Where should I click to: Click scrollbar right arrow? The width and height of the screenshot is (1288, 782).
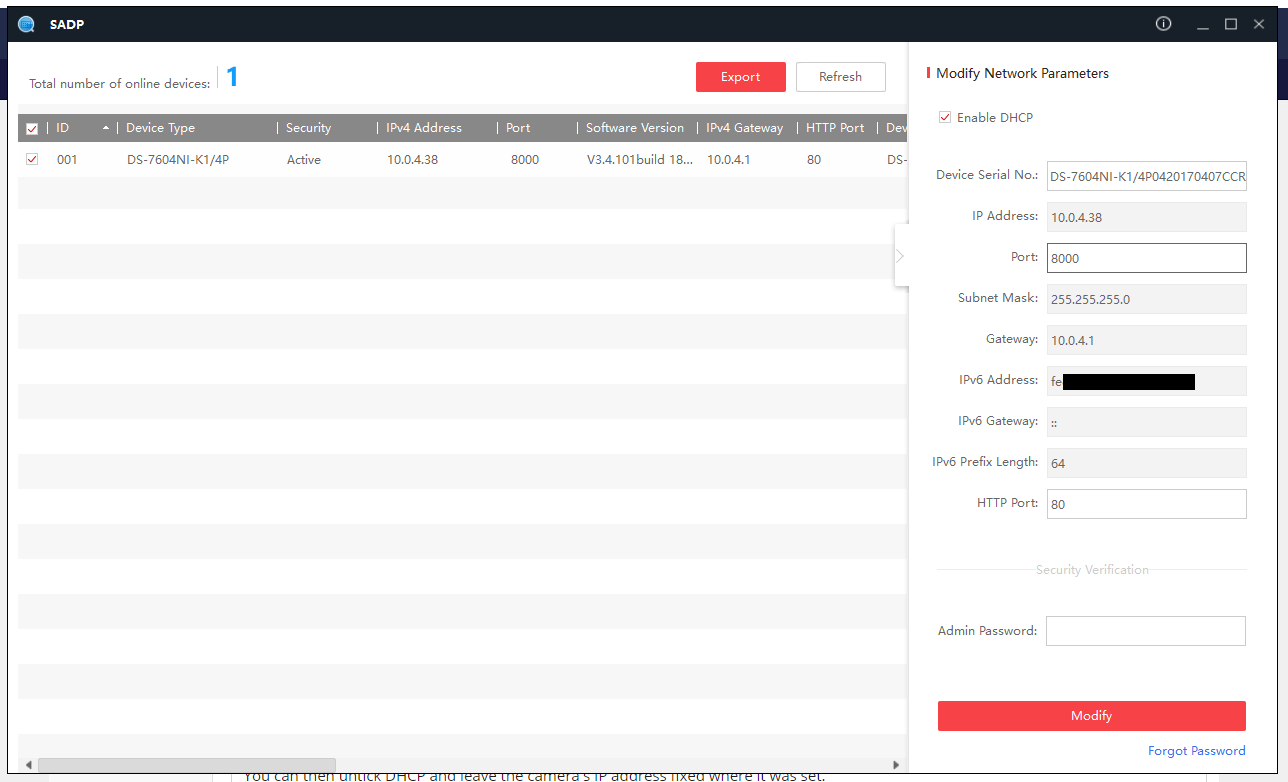click(896, 765)
